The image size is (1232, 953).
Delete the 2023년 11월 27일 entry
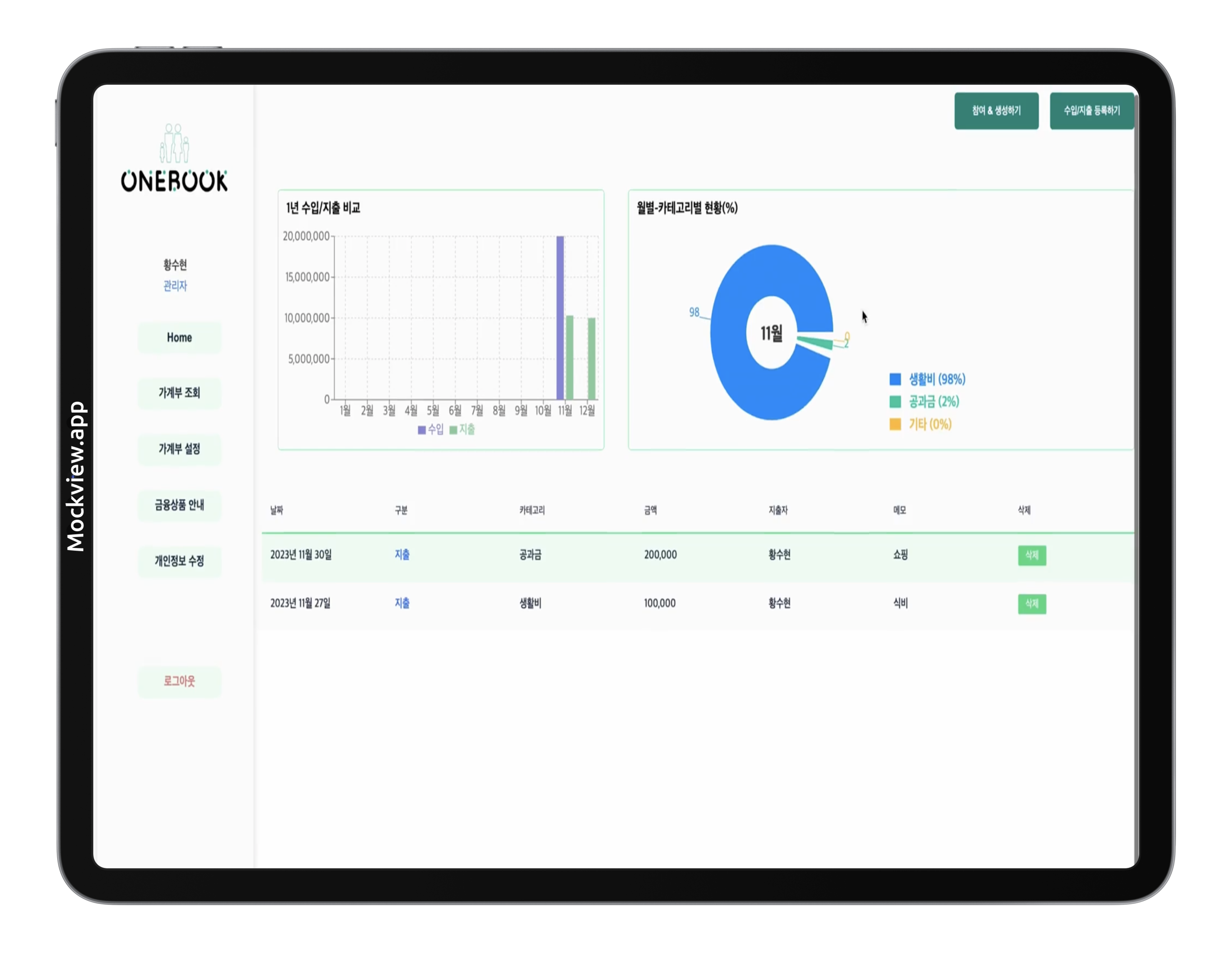click(1031, 604)
